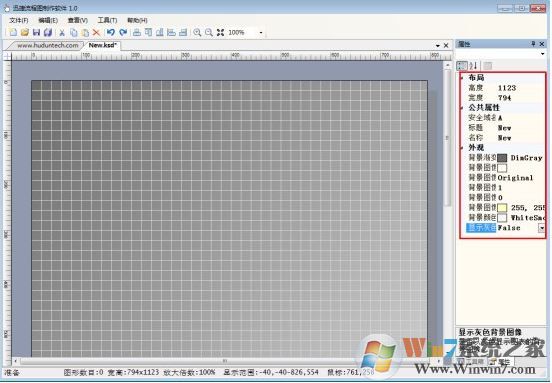Sort properties alphabetically with A-Z icon

click(x=473, y=65)
